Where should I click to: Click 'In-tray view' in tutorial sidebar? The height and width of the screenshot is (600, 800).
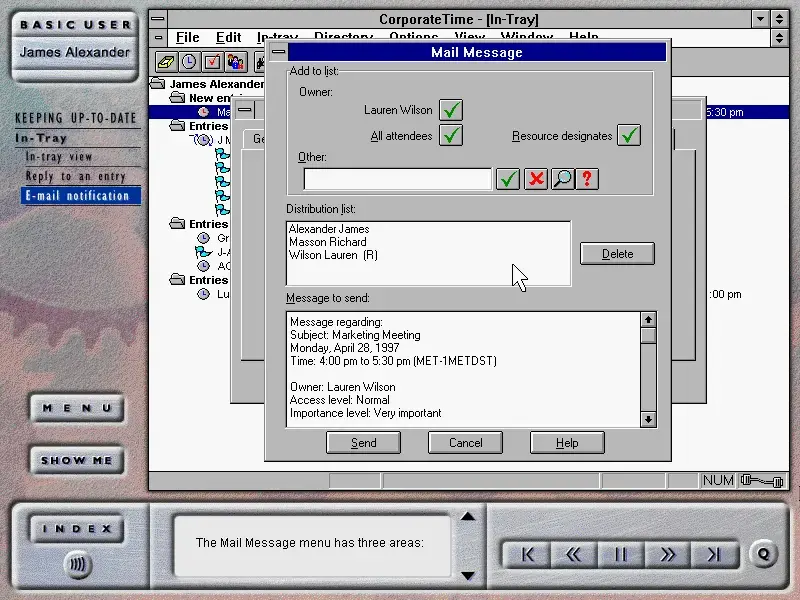59,157
